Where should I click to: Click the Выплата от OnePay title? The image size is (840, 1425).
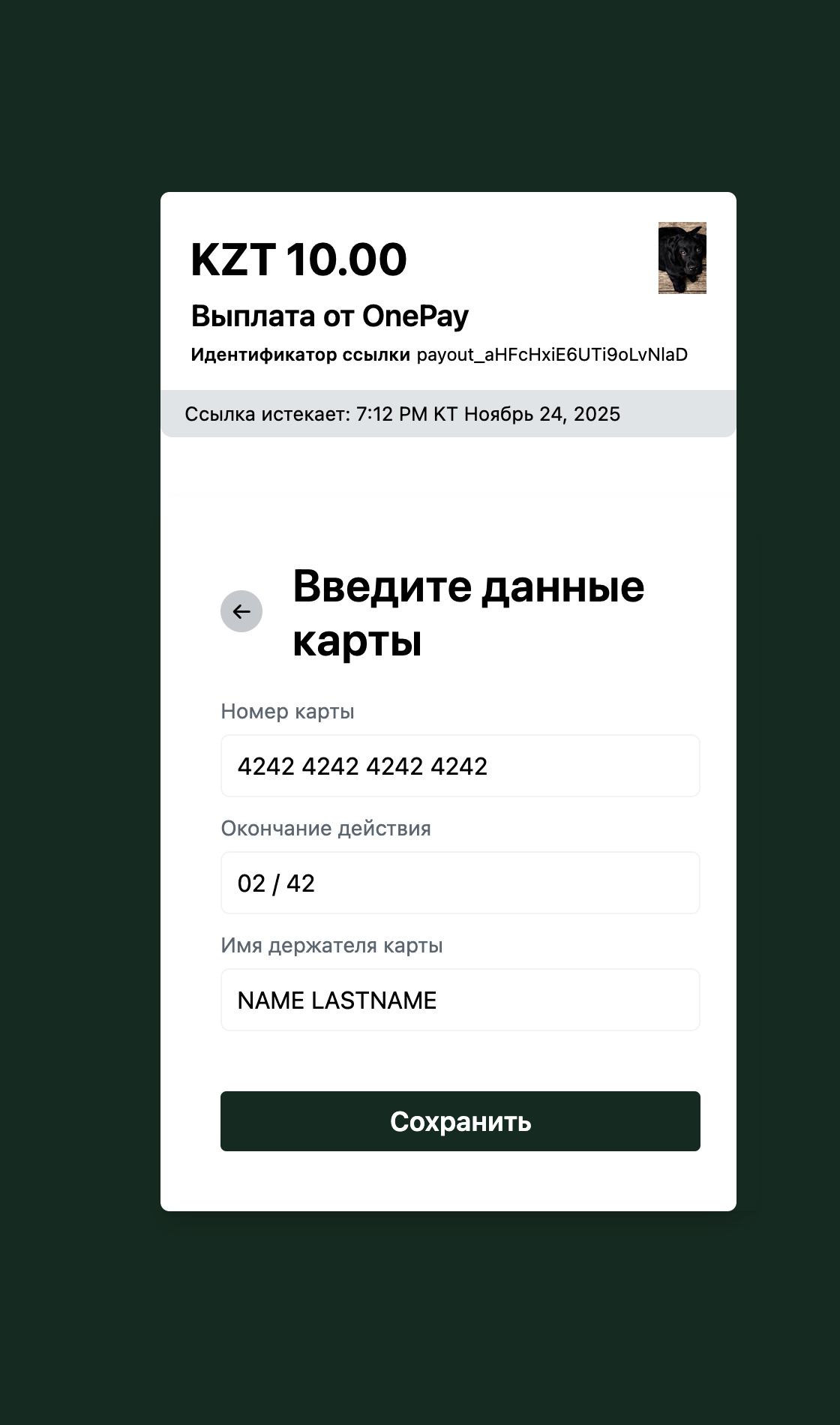coord(329,316)
